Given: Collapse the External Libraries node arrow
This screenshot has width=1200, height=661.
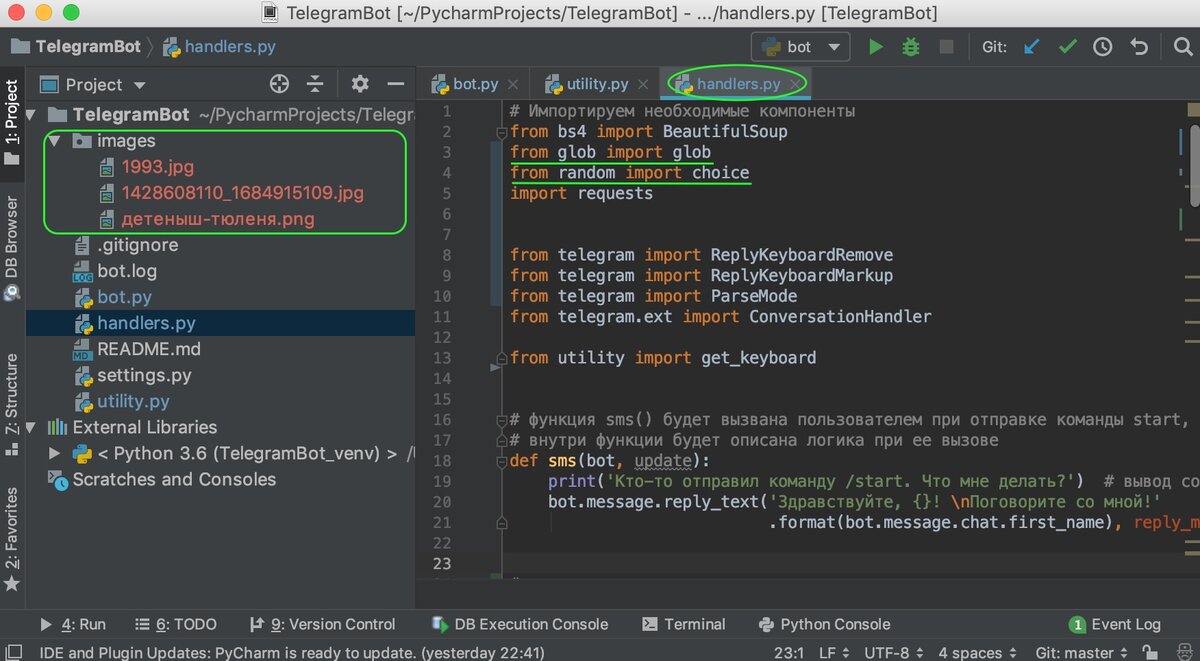Looking at the screenshot, I should (32, 427).
